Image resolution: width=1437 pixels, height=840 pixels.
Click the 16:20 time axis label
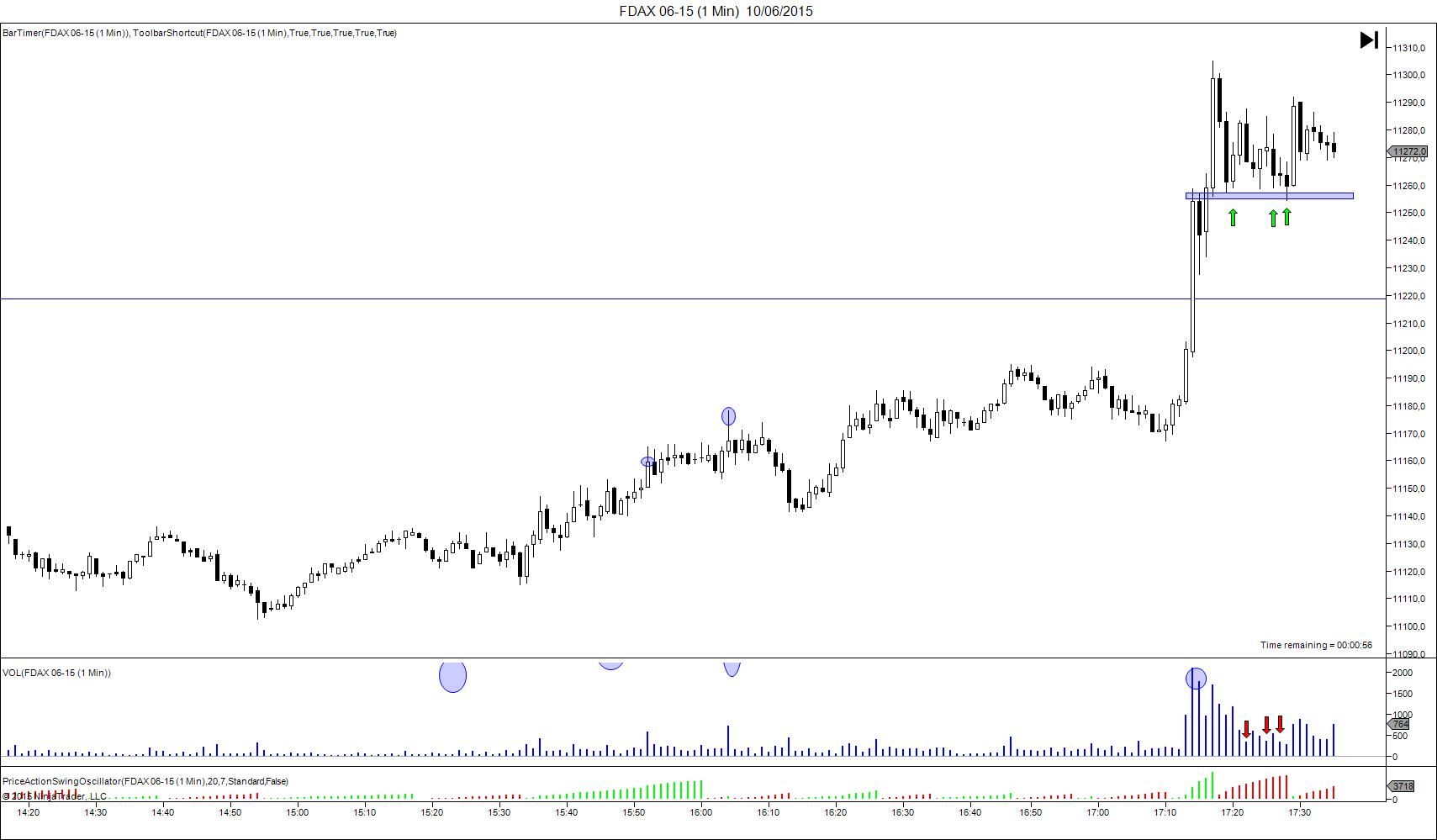pyautogui.click(x=836, y=812)
